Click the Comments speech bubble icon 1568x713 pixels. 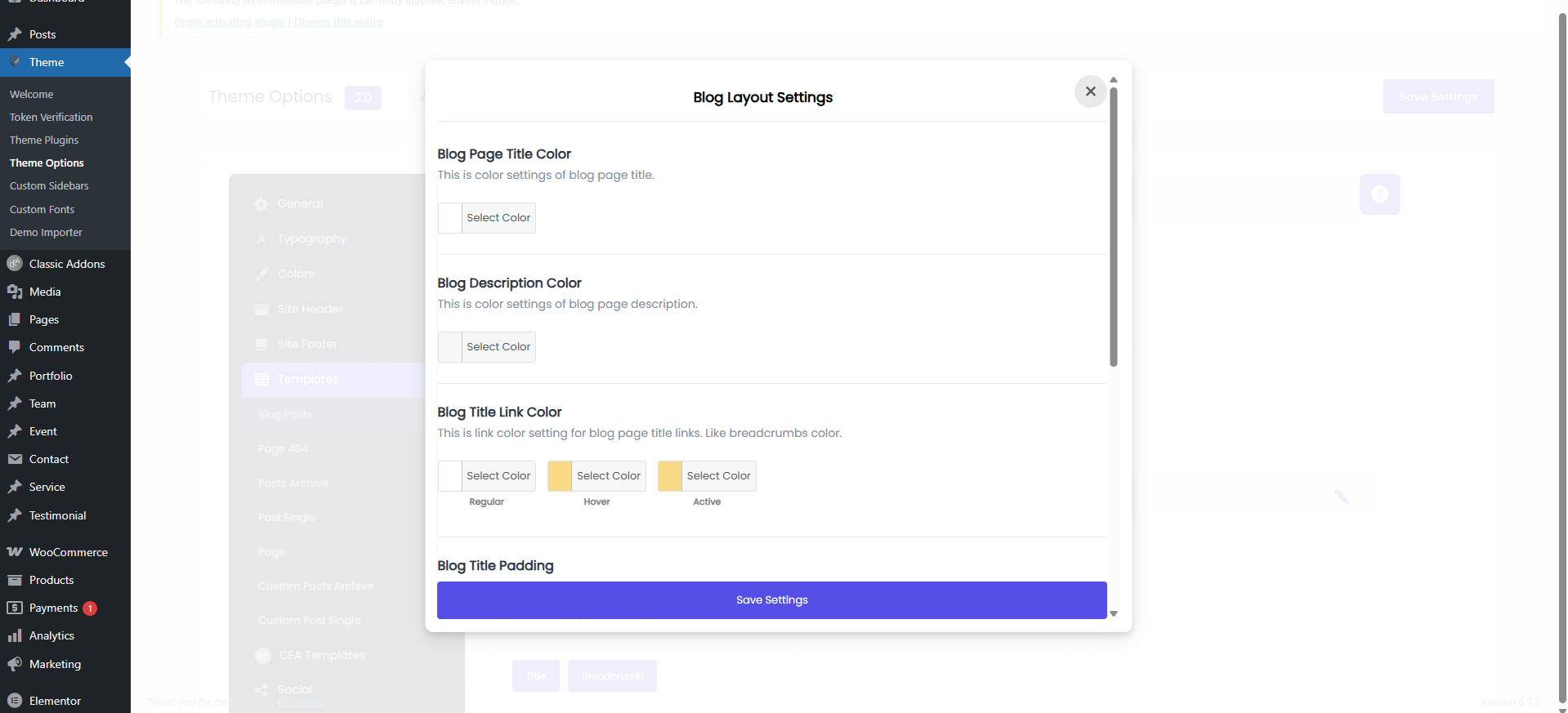click(x=15, y=347)
